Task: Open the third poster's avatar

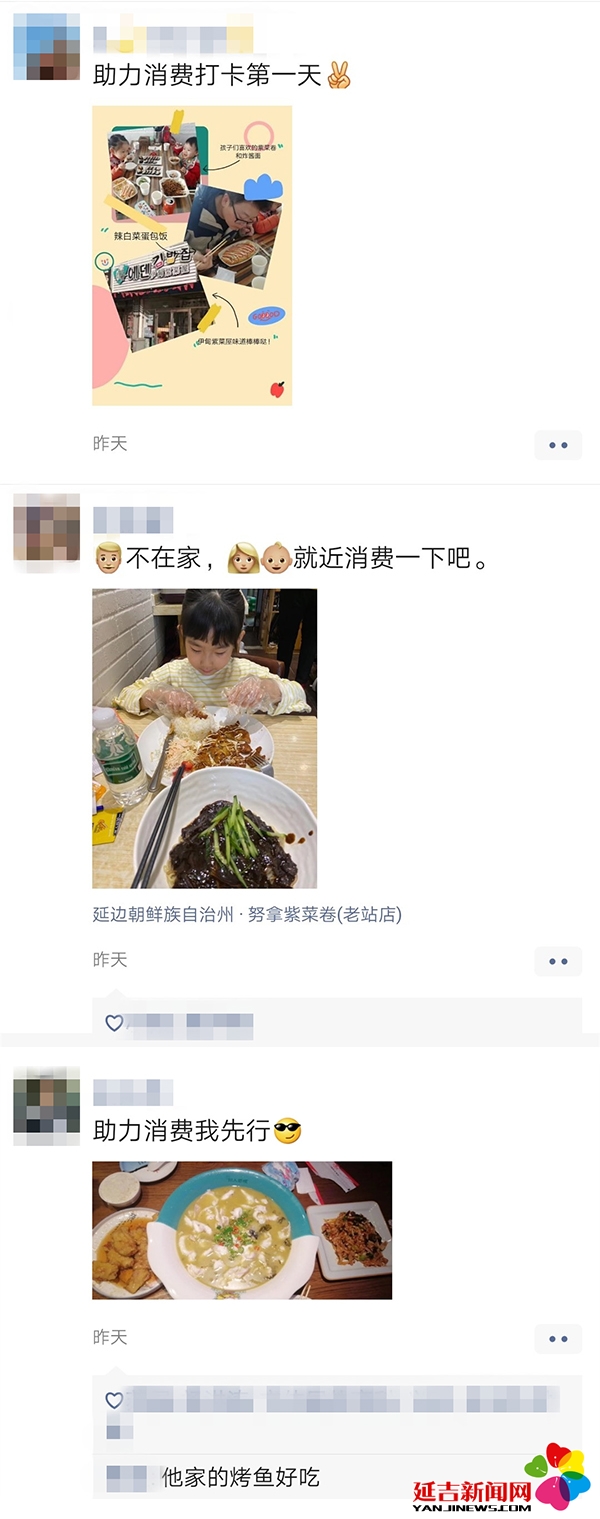Action: tap(46, 1106)
